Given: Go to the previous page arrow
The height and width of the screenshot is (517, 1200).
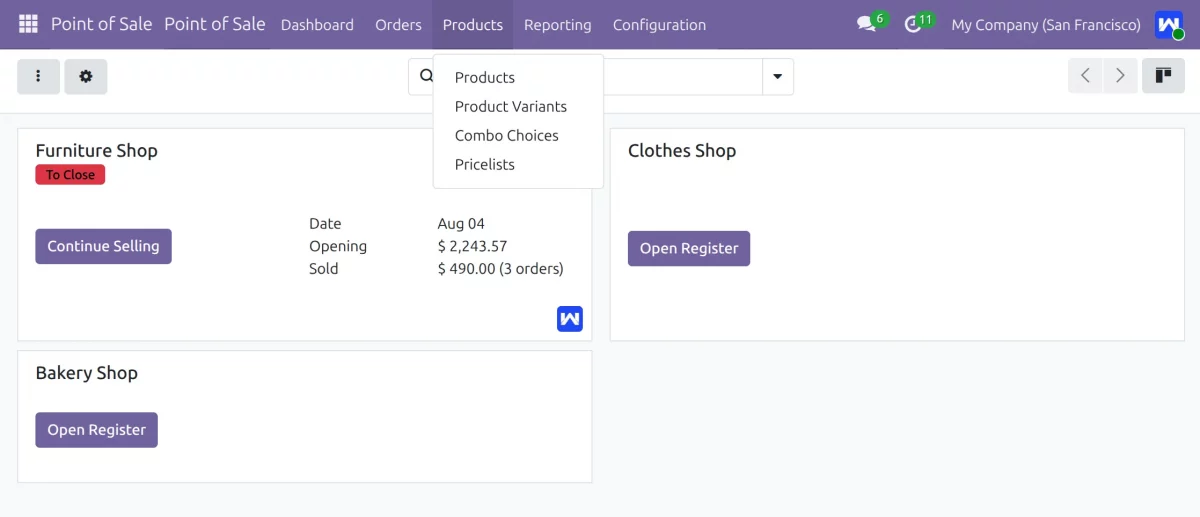Looking at the screenshot, I should pyautogui.click(x=1085, y=76).
